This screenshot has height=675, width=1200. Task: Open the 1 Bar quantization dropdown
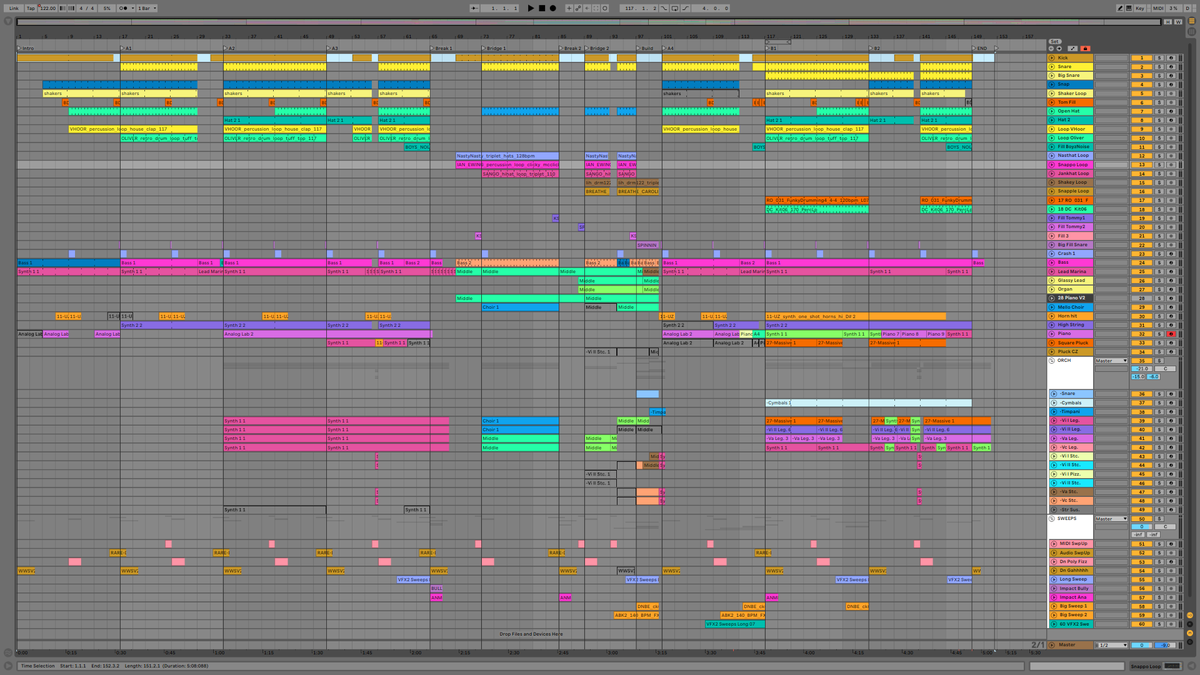(146, 8)
